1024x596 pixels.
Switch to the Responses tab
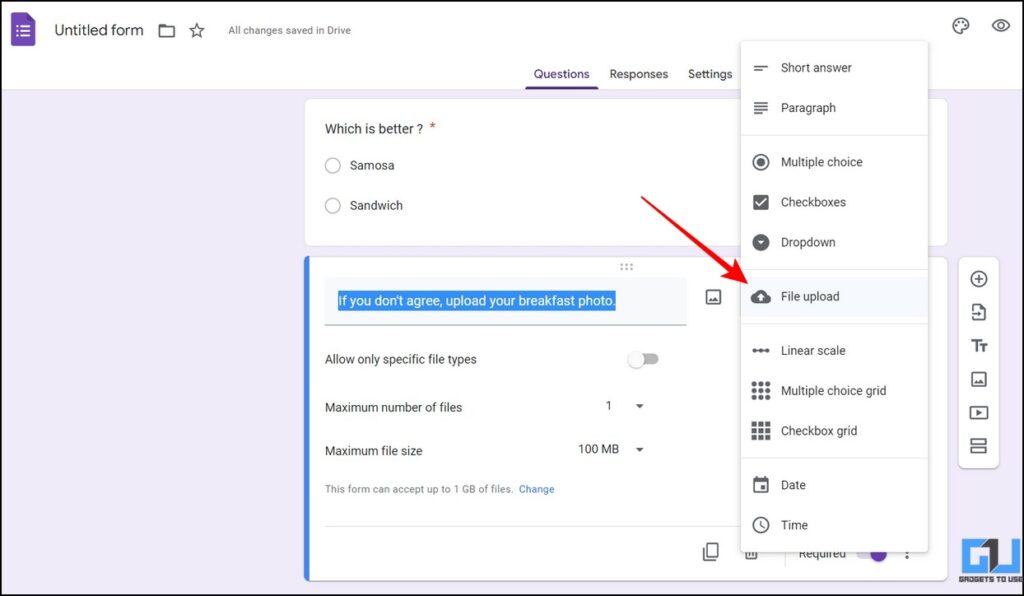tap(638, 74)
